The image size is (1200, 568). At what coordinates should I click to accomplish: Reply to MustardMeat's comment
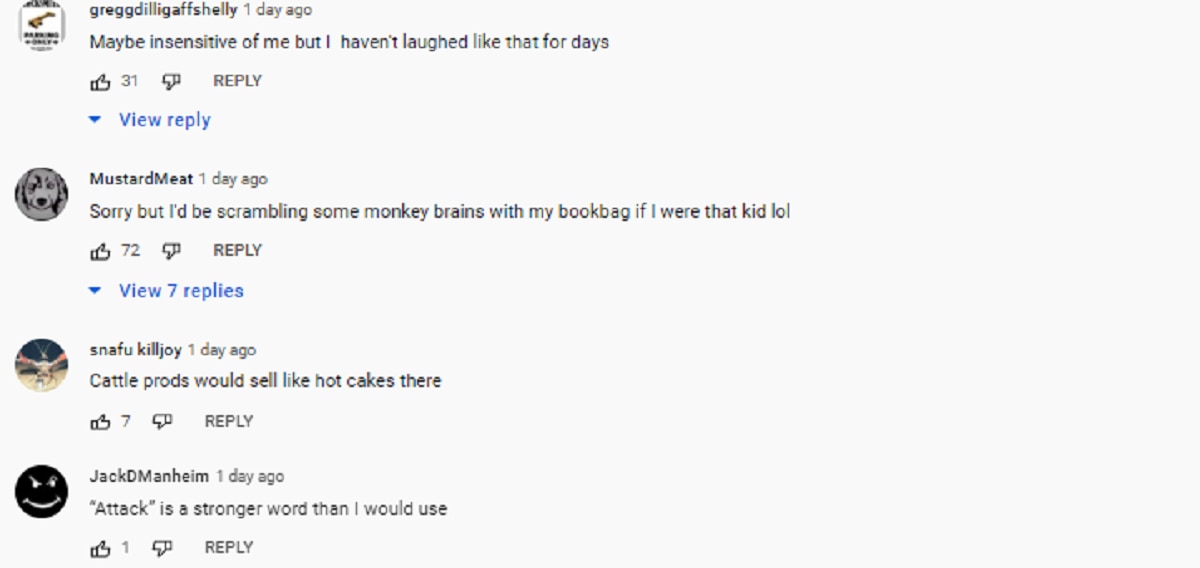237,251
